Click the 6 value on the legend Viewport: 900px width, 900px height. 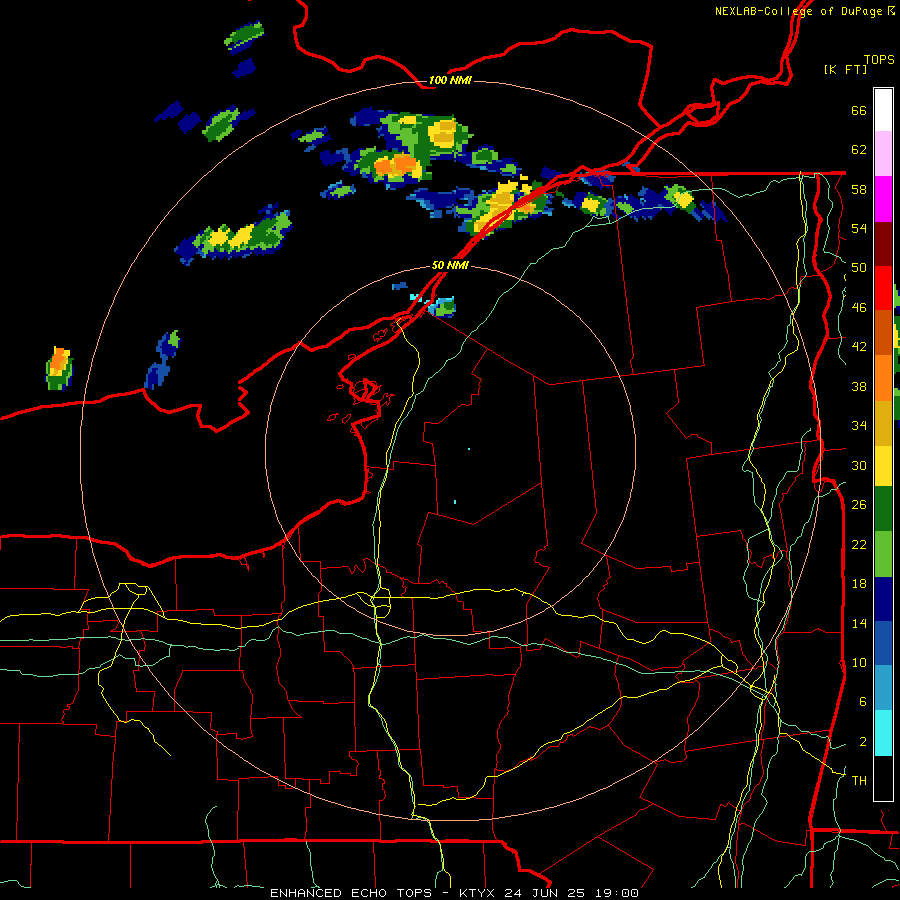pyautogui.click(x=863, y=702)
